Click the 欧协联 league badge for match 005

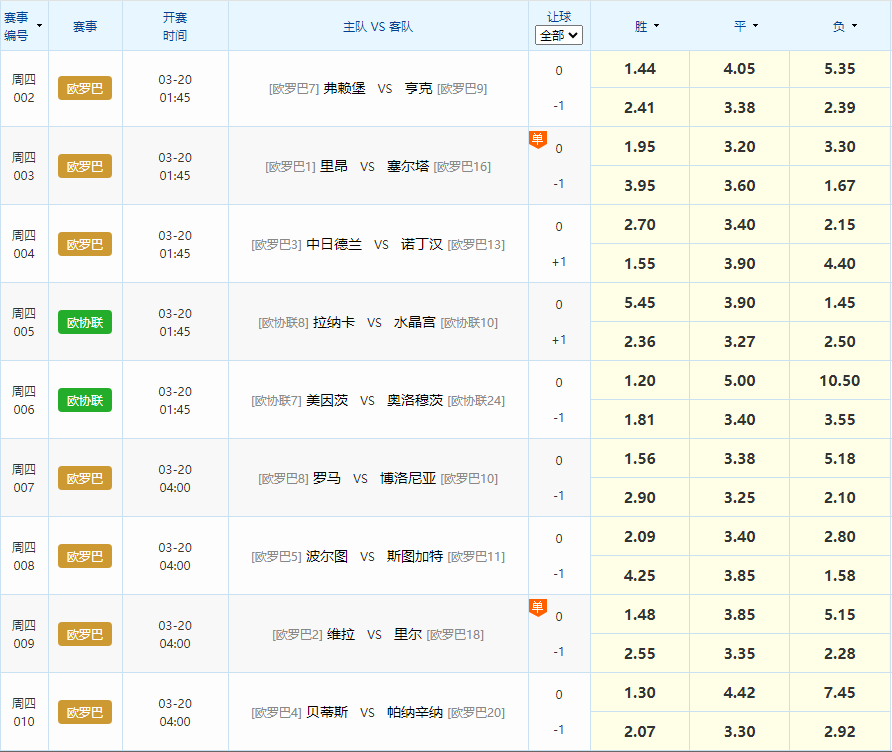tap(85, 322)
